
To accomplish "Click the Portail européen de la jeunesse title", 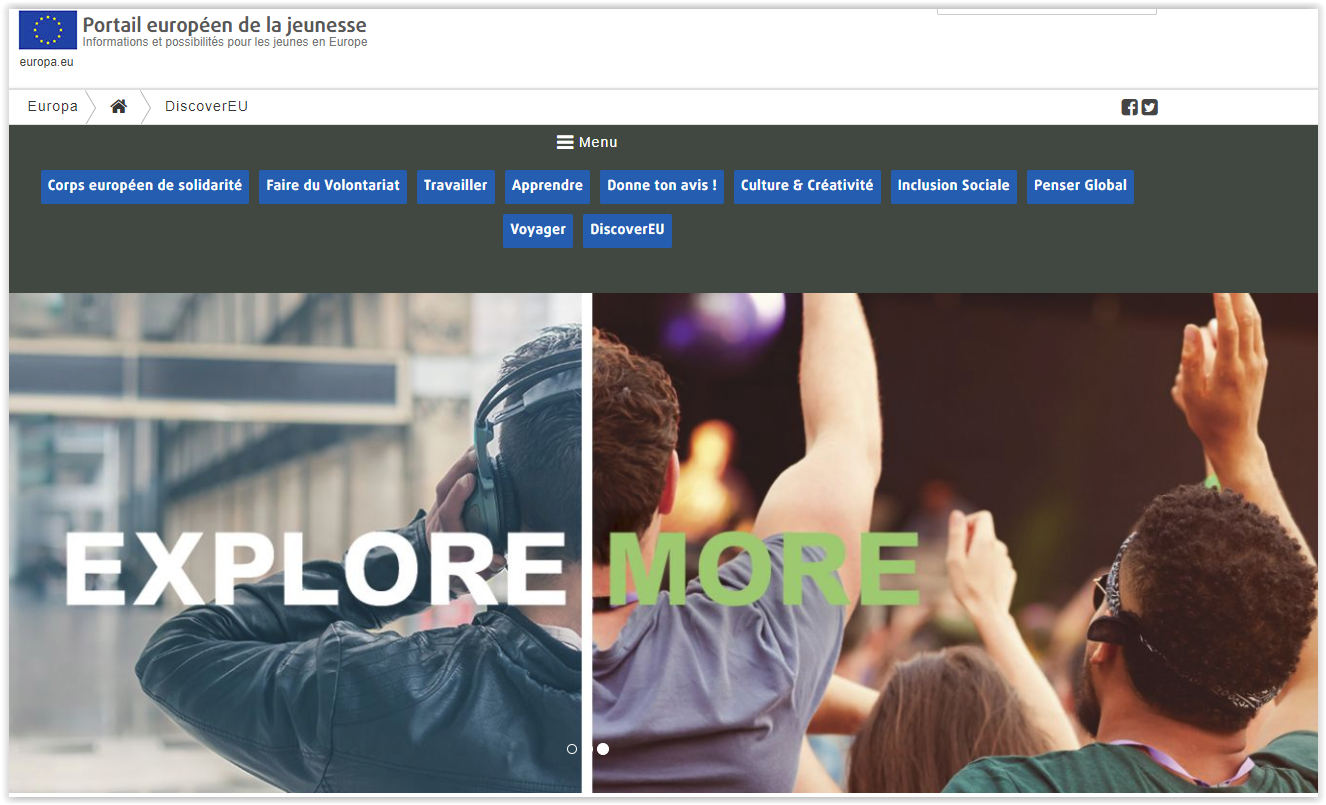I will pos(224,25).
